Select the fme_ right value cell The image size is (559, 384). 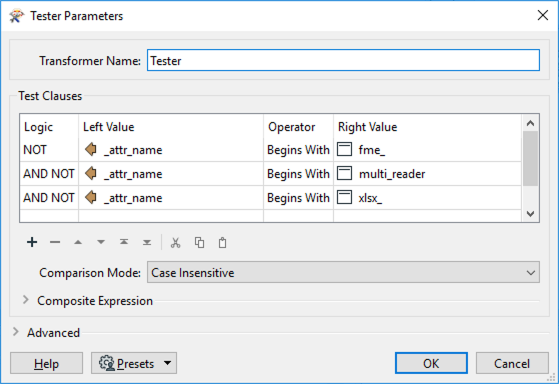[x=427, y=150]
